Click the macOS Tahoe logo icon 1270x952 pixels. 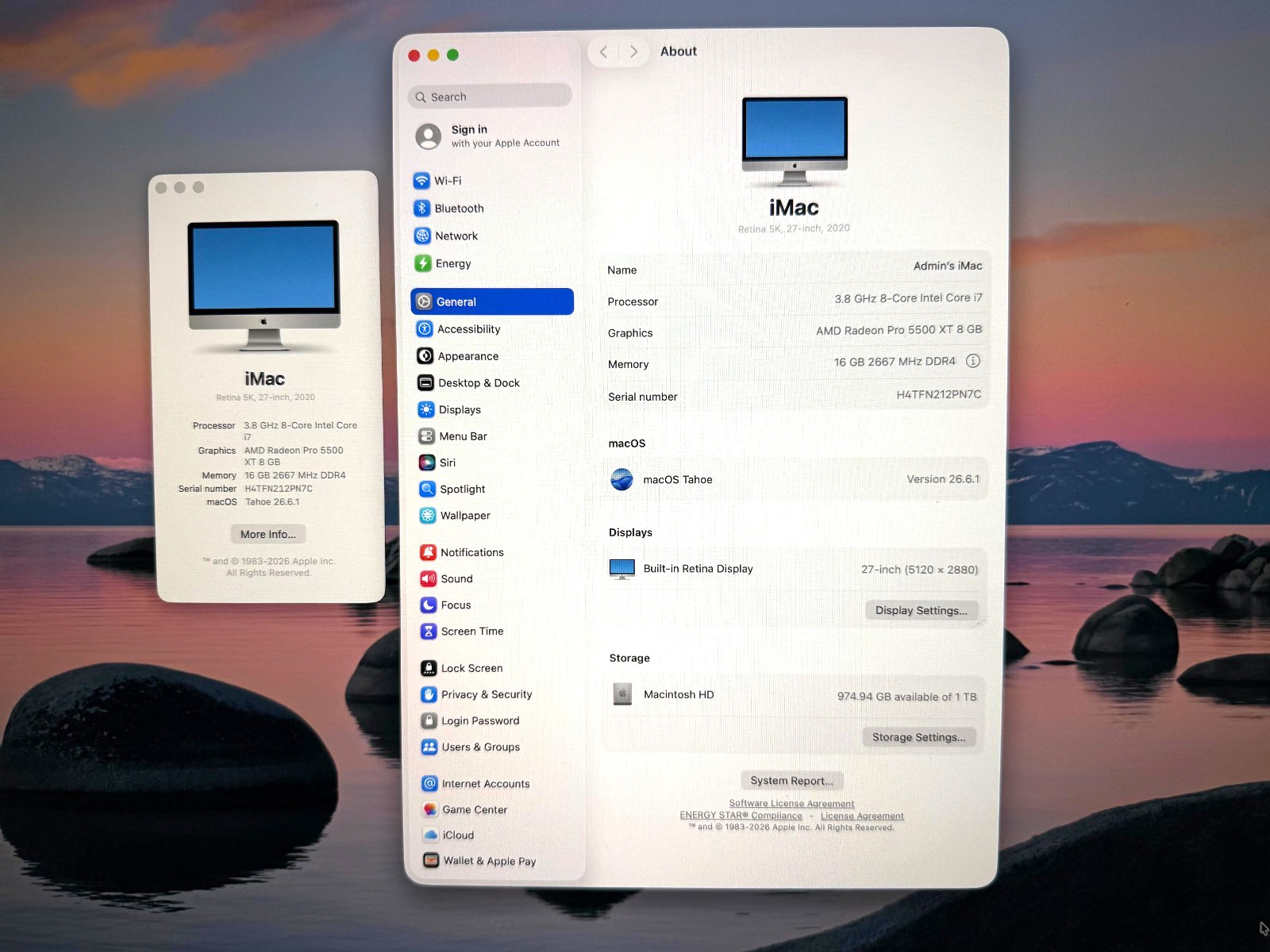pos(622,479)
